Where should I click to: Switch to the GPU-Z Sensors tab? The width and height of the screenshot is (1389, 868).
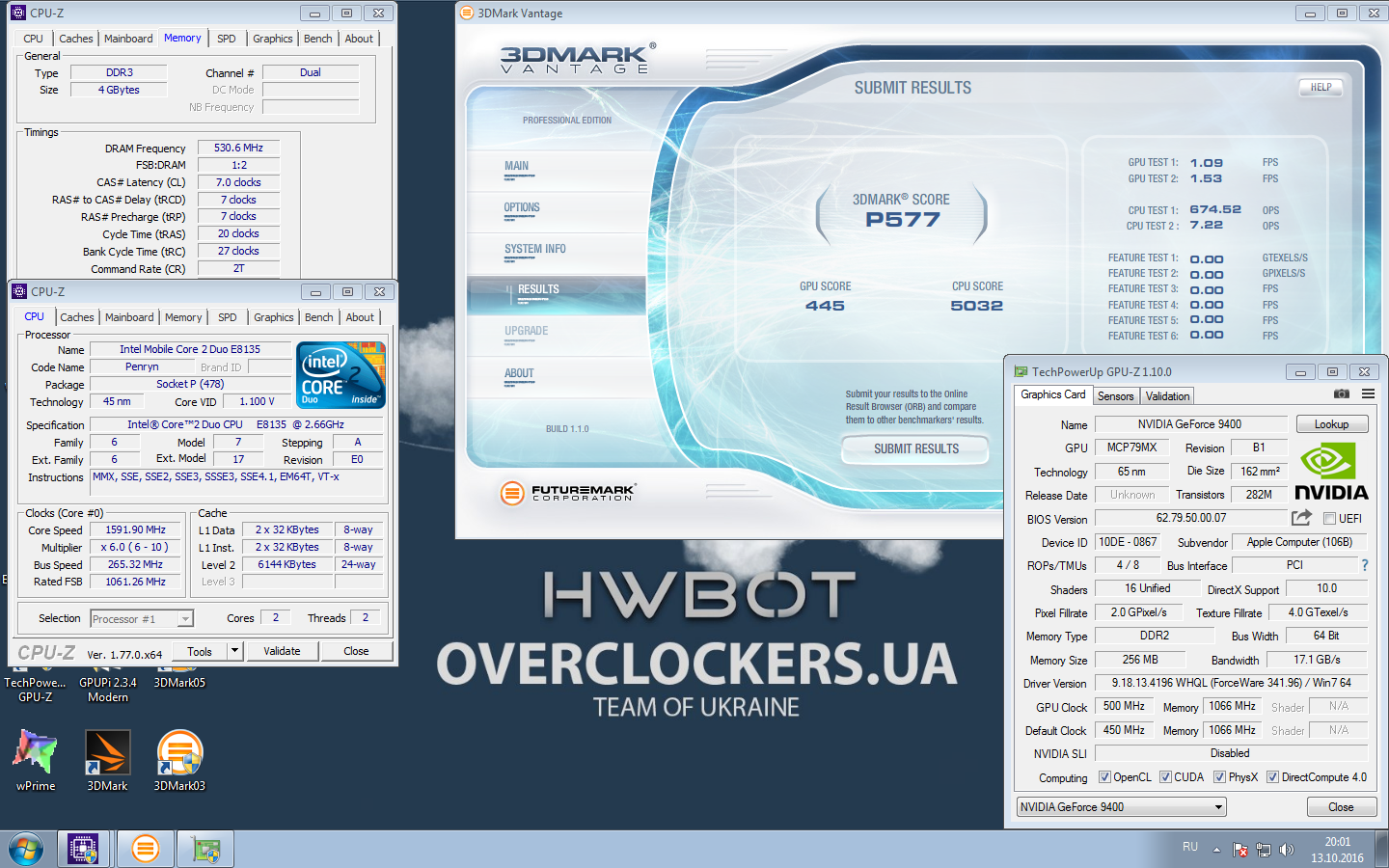click(x=1115, y=396)
